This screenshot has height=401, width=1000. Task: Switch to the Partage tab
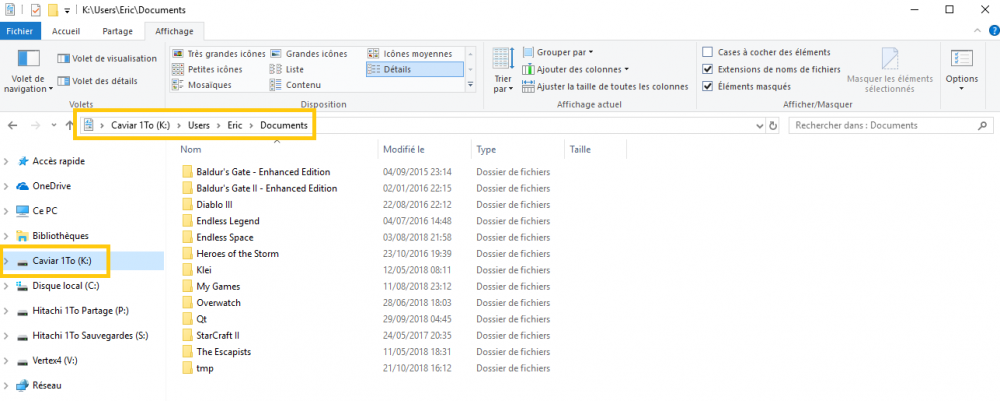pyautogui.click(x=117, y=31)
